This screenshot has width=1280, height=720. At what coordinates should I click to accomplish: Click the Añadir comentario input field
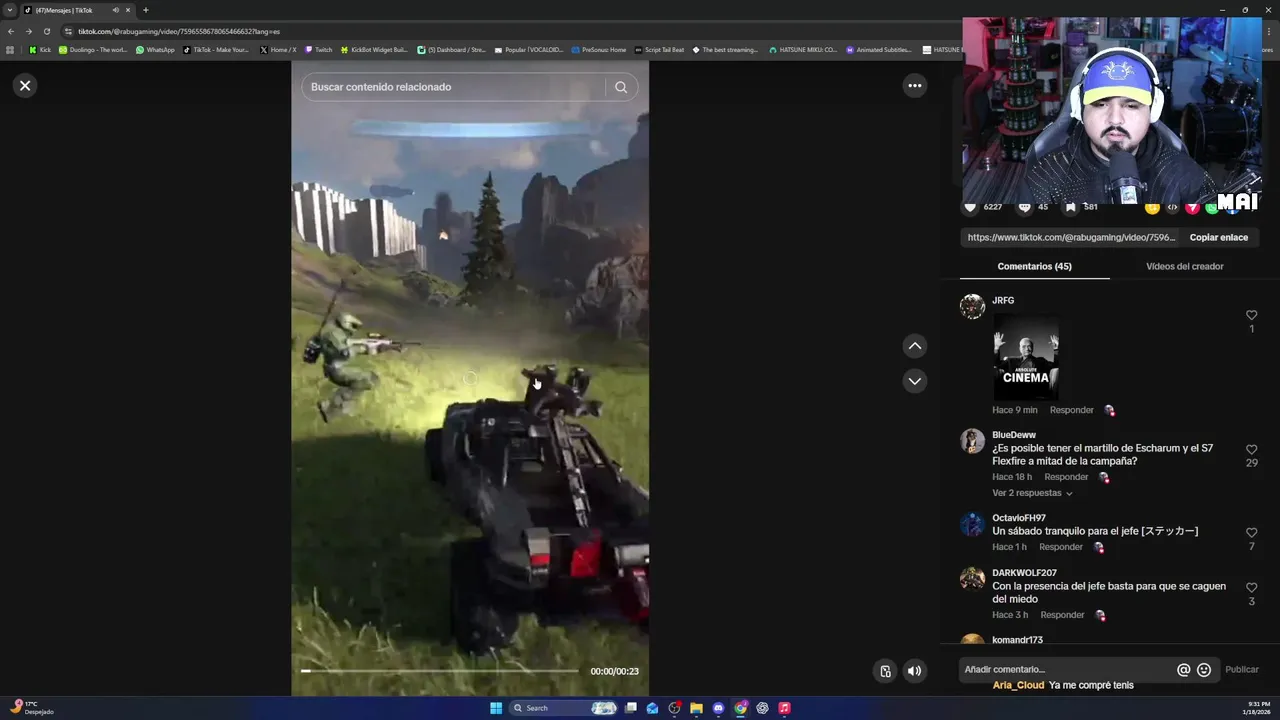(x=1065, y=669)
